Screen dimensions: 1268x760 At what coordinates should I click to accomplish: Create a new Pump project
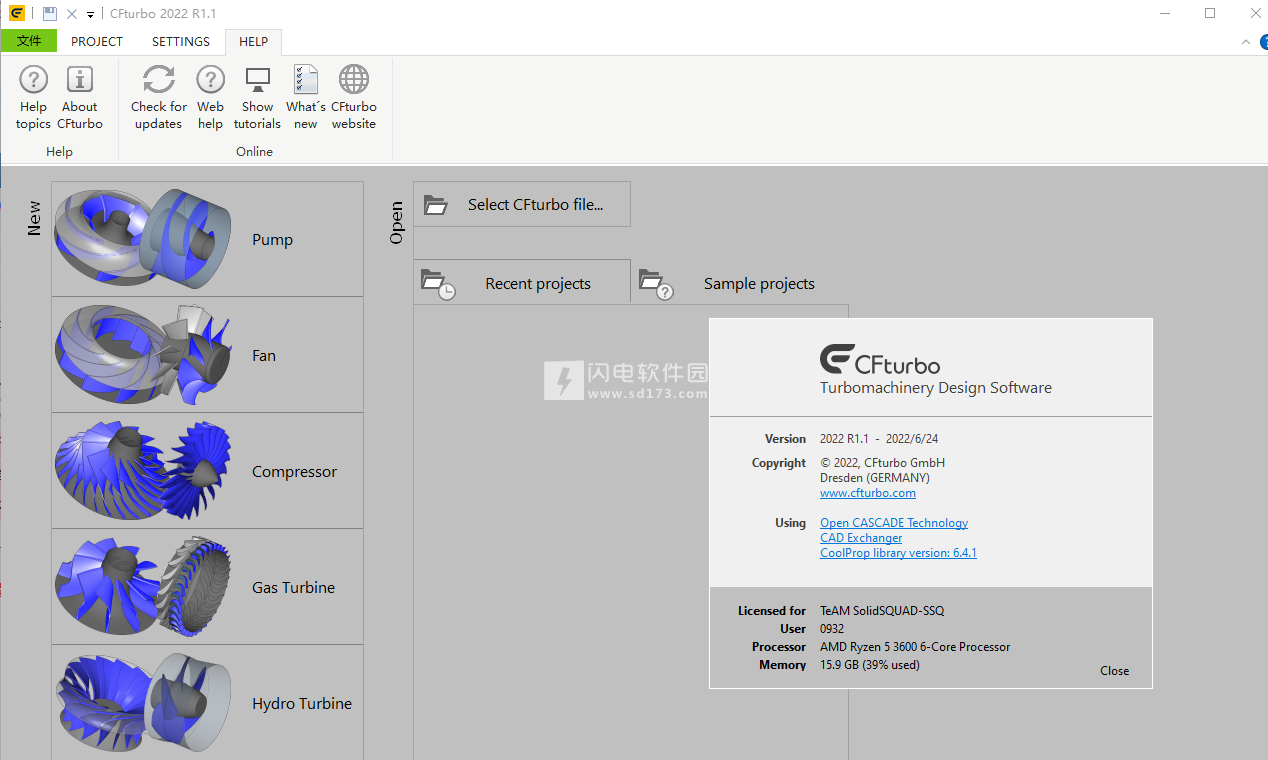coord(207,239)
